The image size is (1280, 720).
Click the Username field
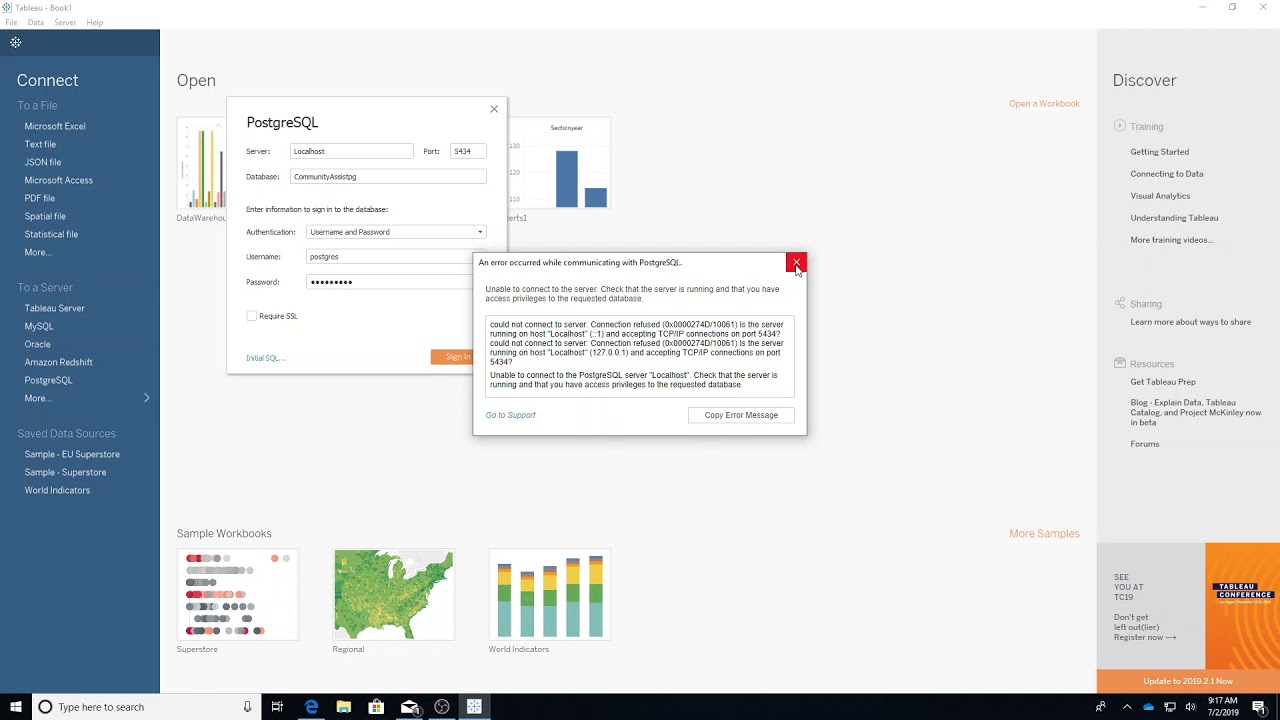tap(390, 257)
